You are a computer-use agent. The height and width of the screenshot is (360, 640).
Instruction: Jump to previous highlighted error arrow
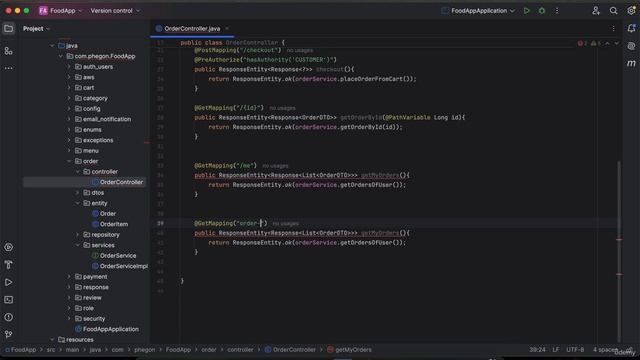(x=607, y=43)
